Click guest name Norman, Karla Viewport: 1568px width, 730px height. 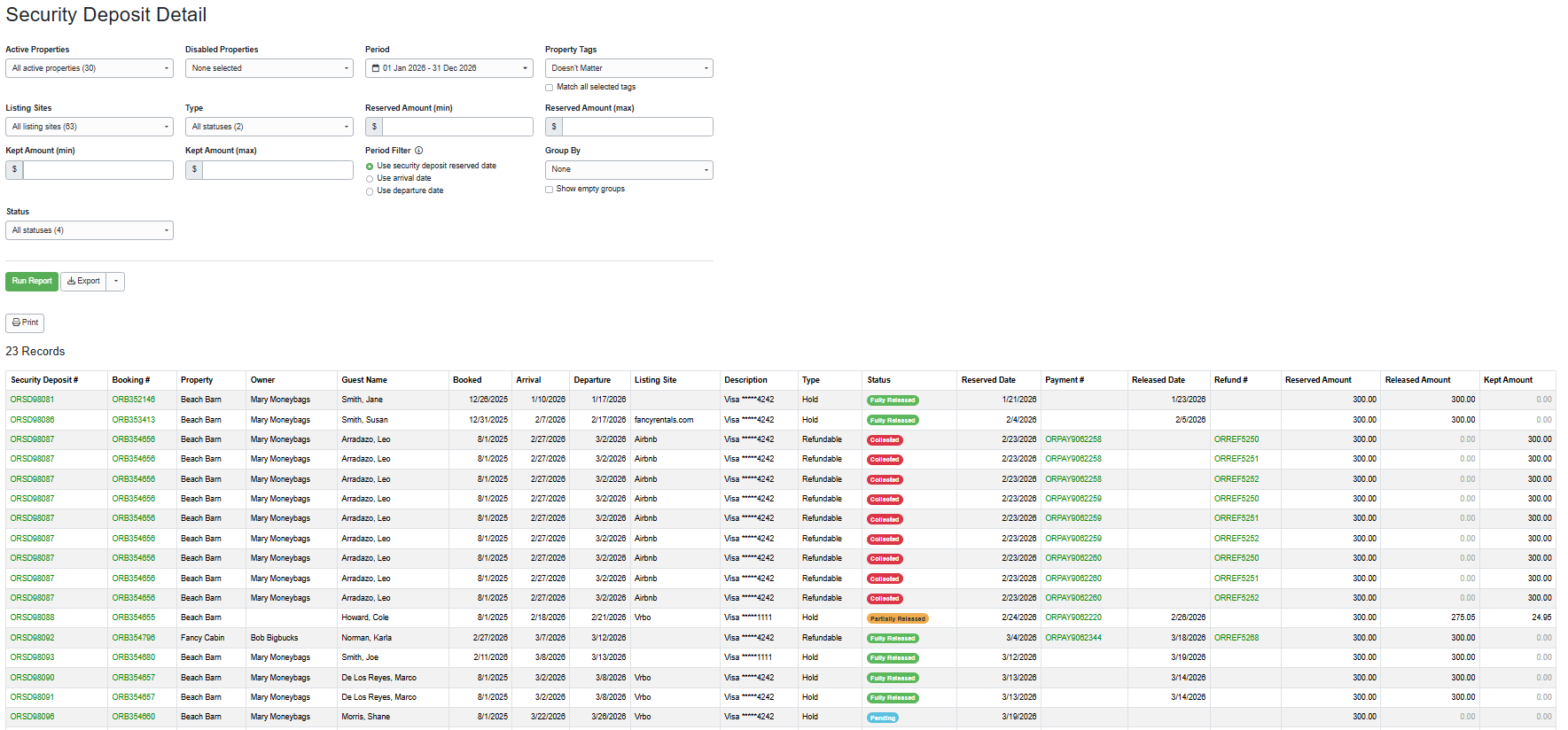367,638
